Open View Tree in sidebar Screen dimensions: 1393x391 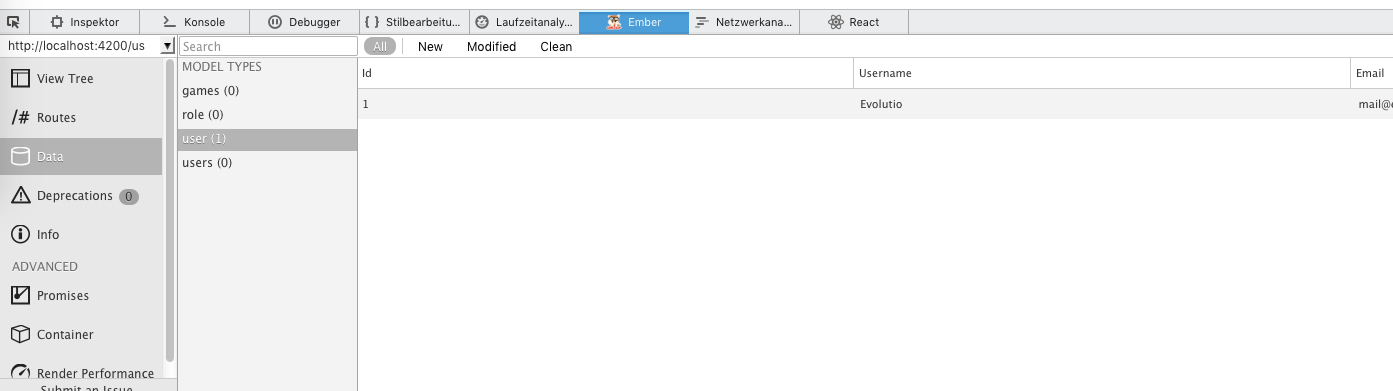[81, 79]
